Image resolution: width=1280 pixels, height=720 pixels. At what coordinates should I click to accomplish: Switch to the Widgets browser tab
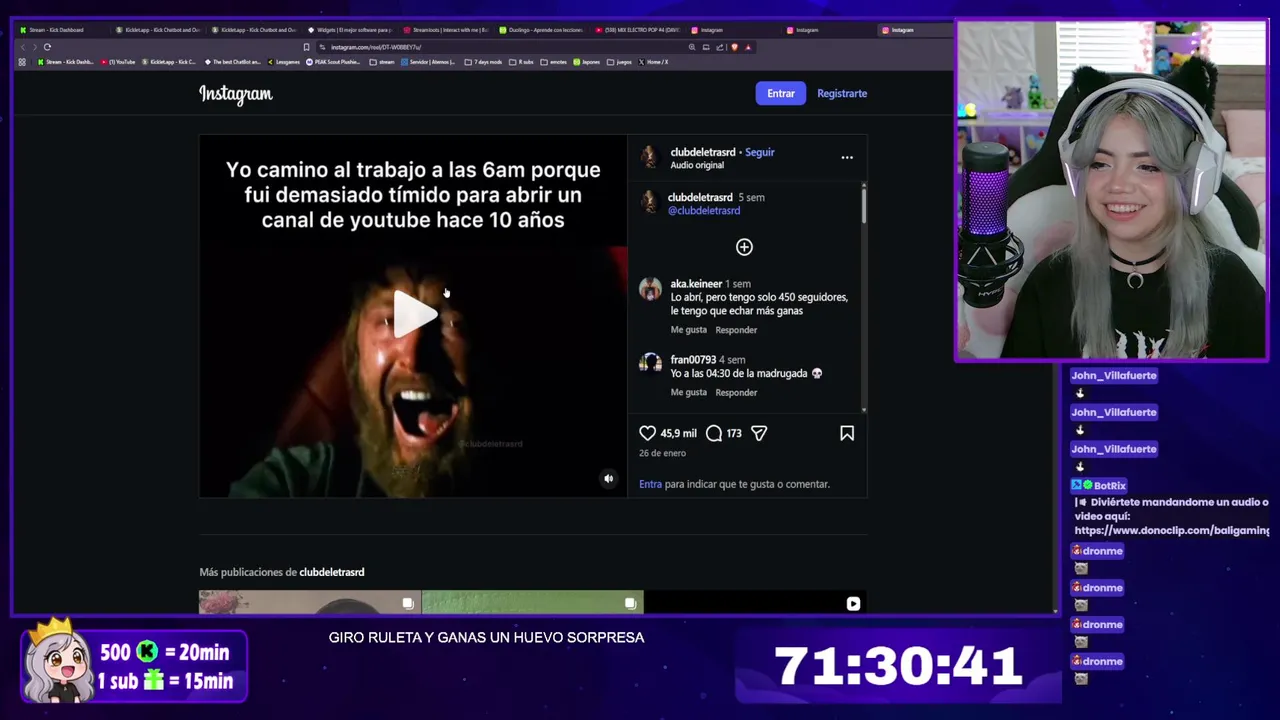click(x=349, y=30)
